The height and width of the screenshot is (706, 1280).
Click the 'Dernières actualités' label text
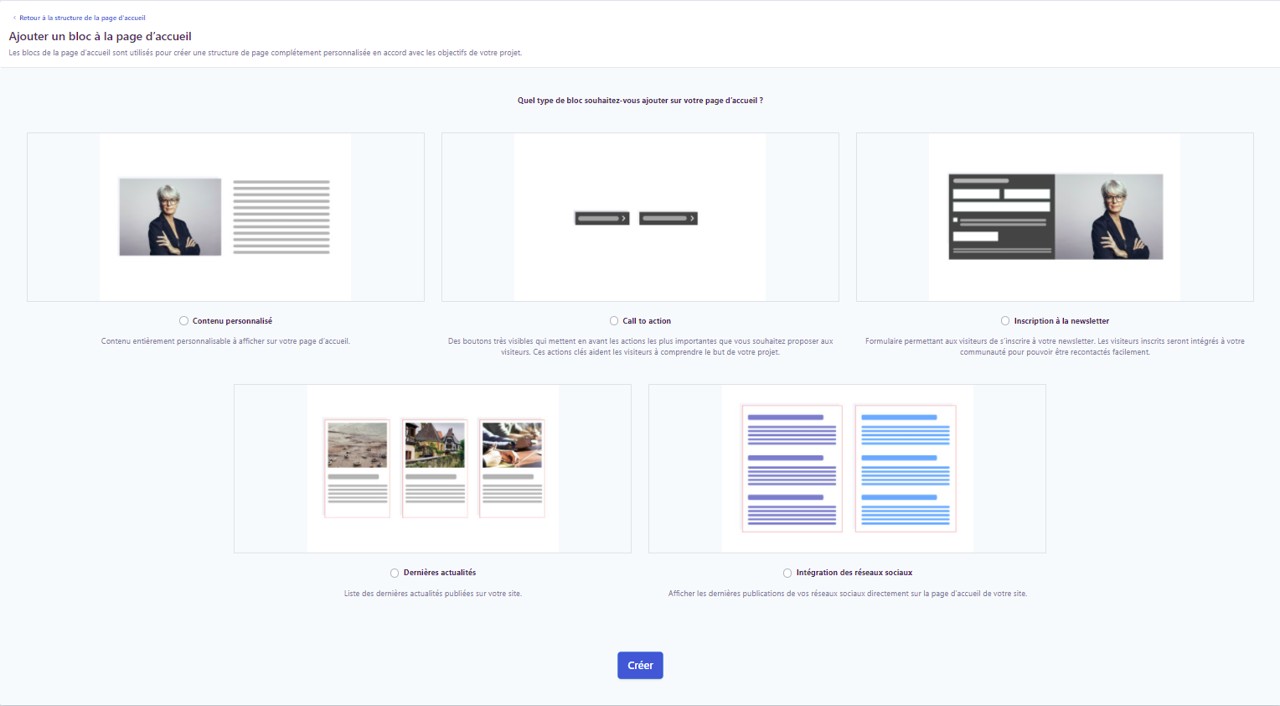(439, 573)
